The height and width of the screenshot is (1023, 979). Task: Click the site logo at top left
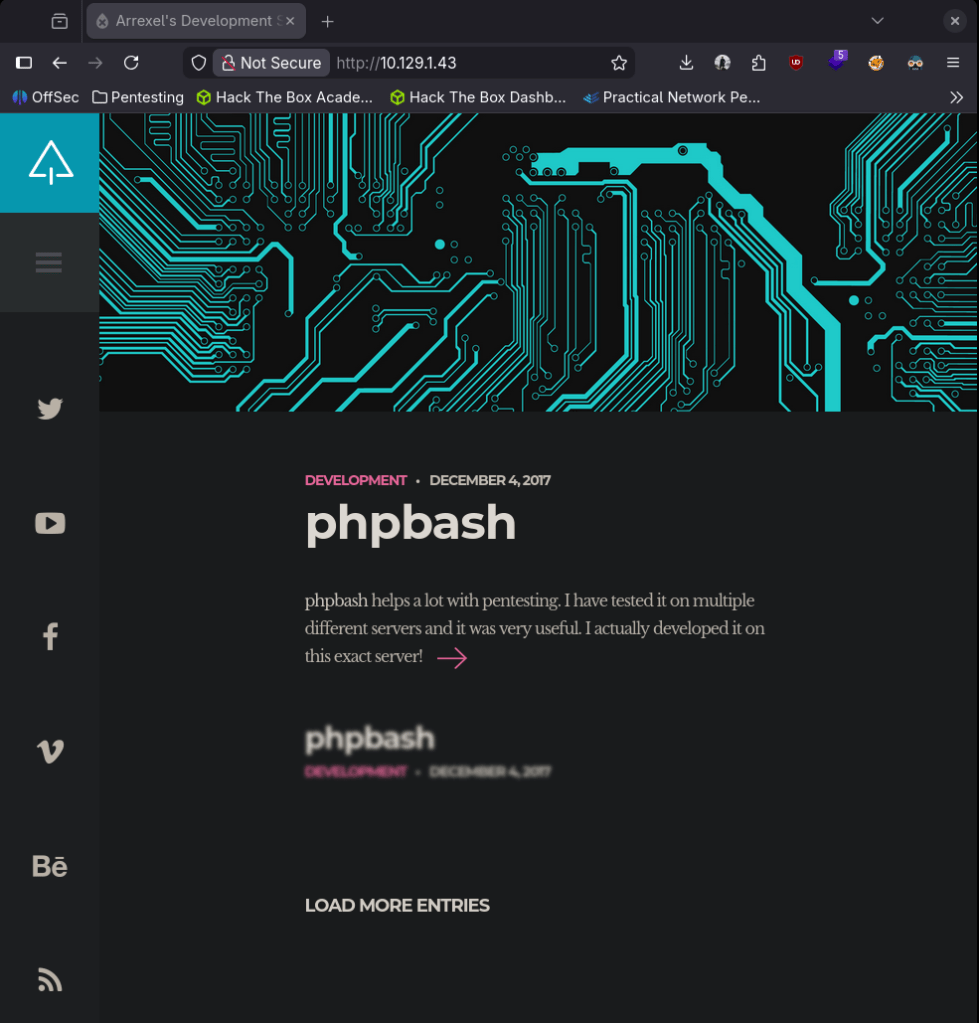click(50, 163)
